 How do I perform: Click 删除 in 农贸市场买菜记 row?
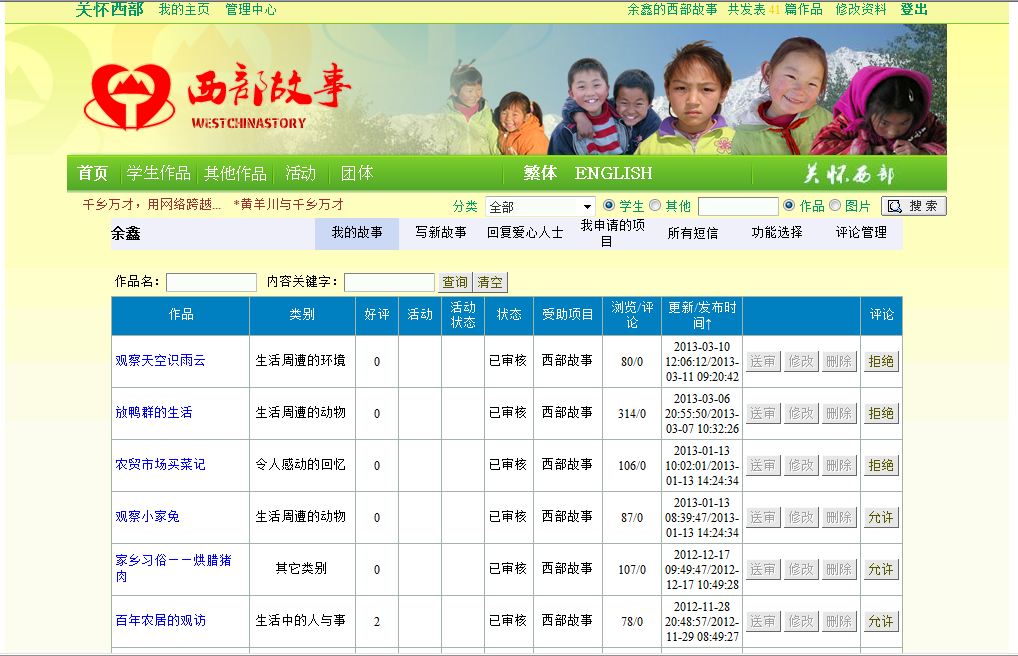(839, 465)
